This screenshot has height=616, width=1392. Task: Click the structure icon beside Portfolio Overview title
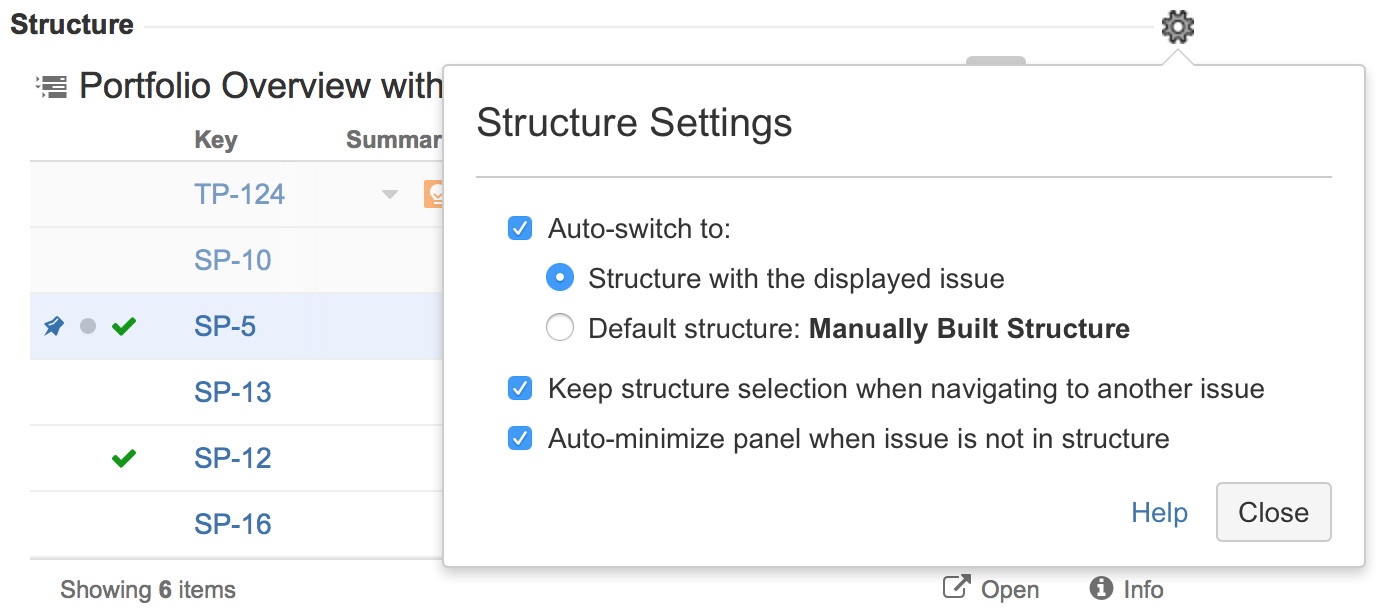50,85
